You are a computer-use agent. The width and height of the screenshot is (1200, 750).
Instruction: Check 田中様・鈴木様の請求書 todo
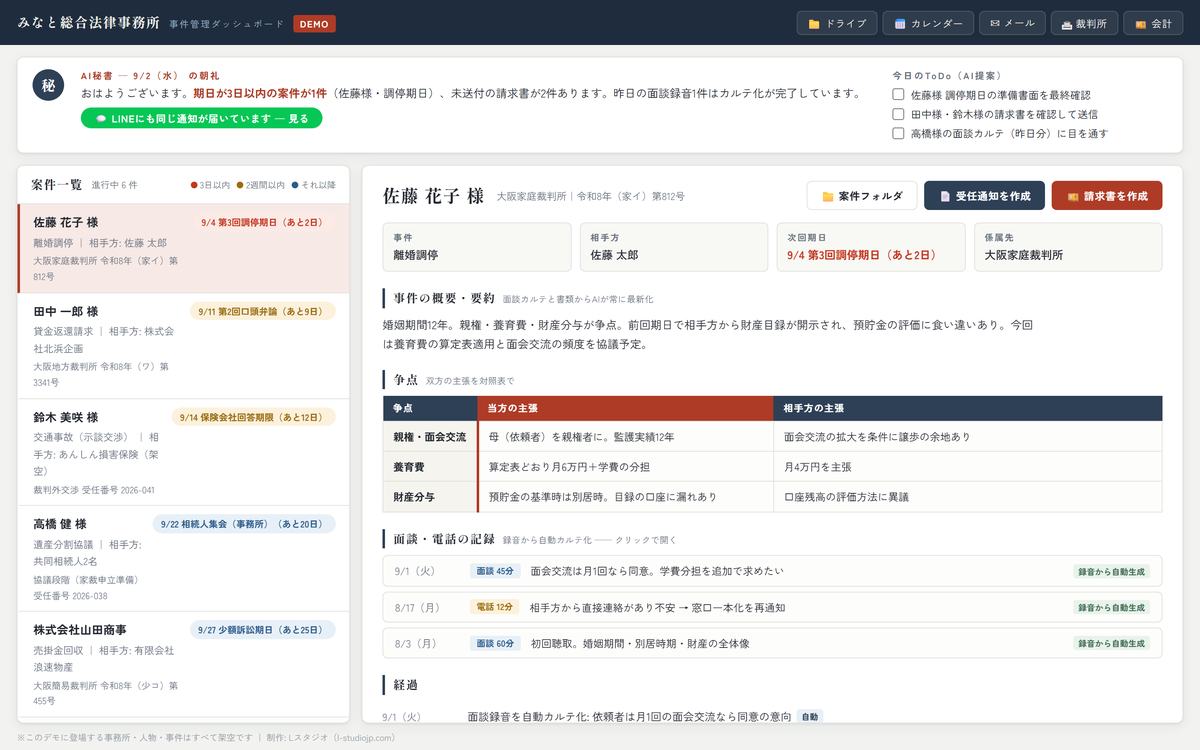(898, 114)
